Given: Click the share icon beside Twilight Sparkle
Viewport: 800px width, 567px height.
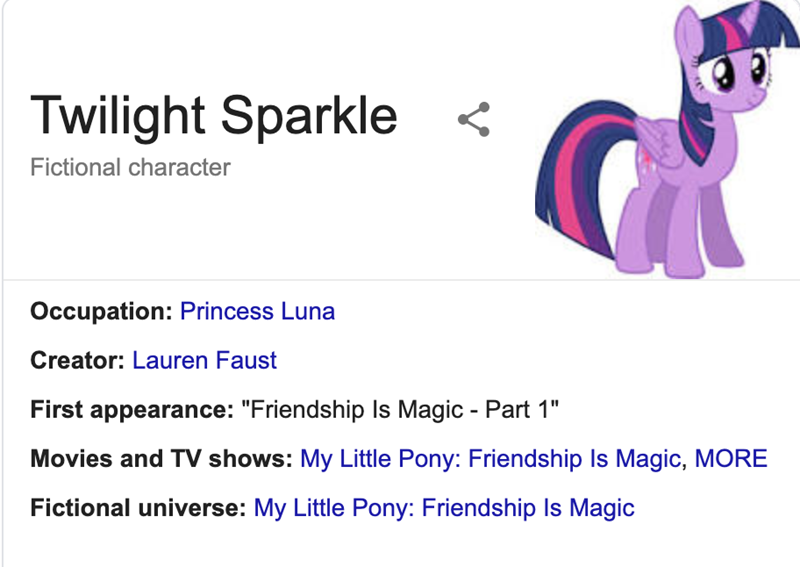Looking at the screenshot, I should point(473,119).
